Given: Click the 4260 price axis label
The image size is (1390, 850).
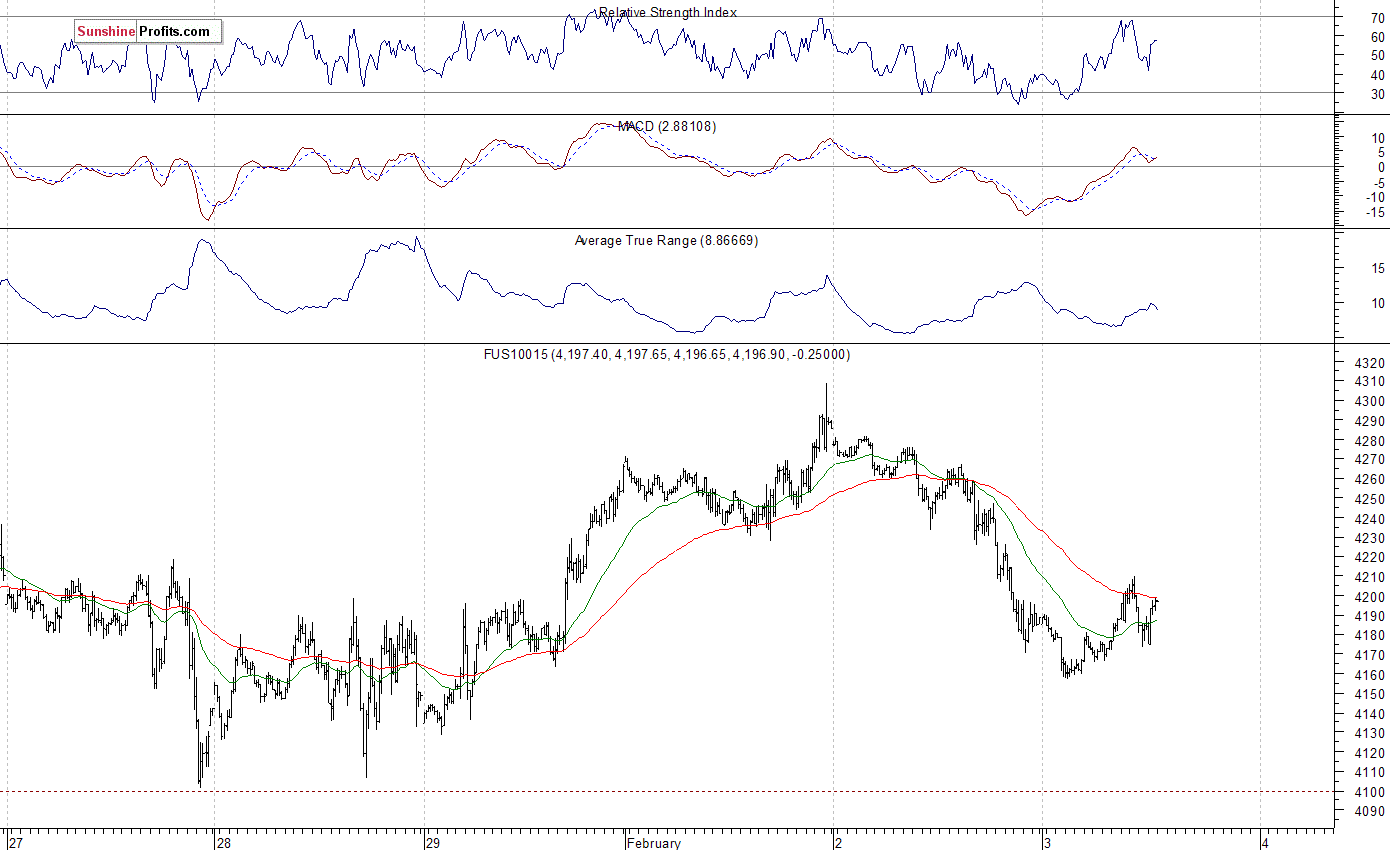Looking at the screenshot, I should [1371, 480].
